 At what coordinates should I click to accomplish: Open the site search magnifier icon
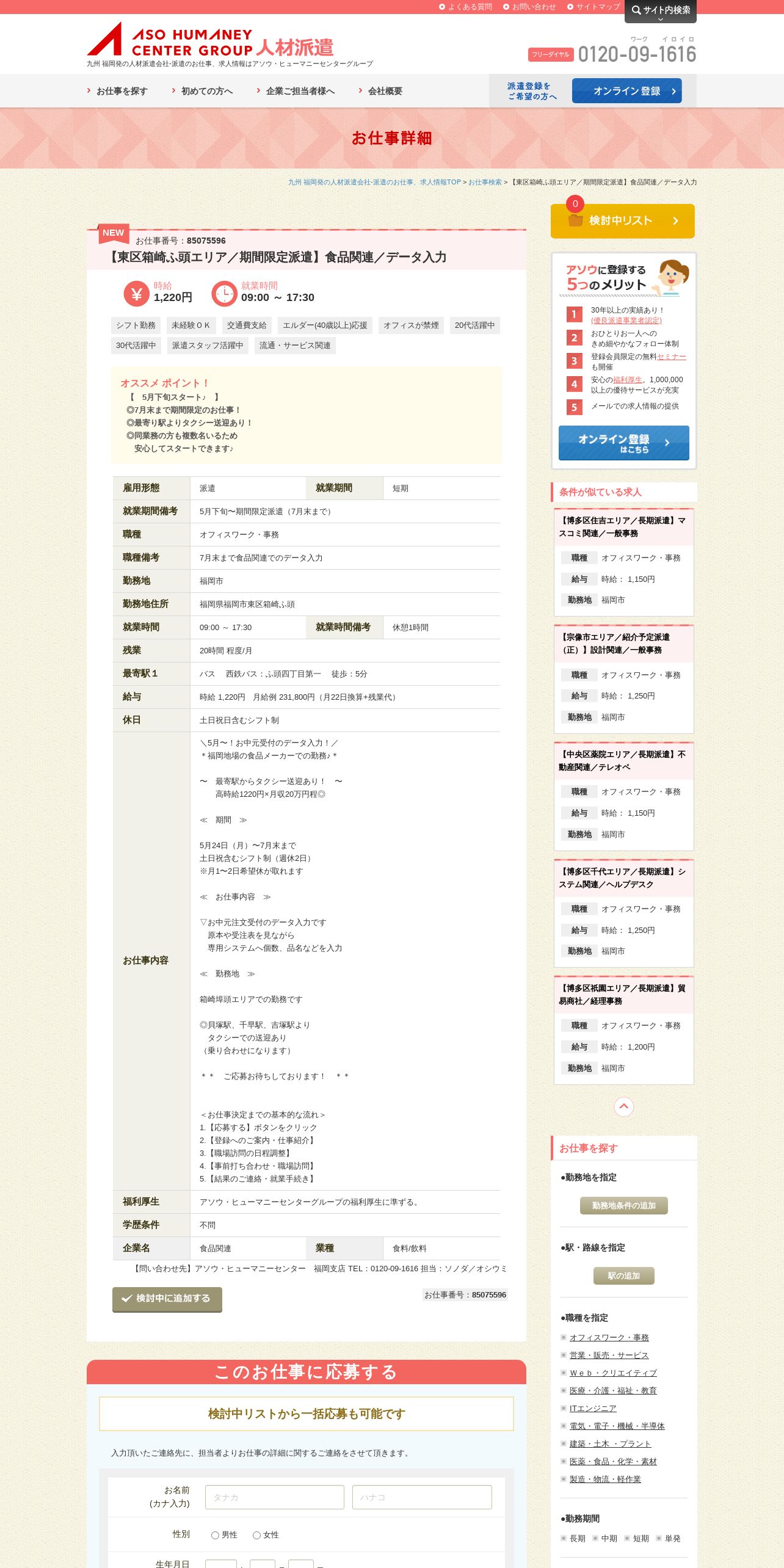pyautogui.click(x=636, y=10)
